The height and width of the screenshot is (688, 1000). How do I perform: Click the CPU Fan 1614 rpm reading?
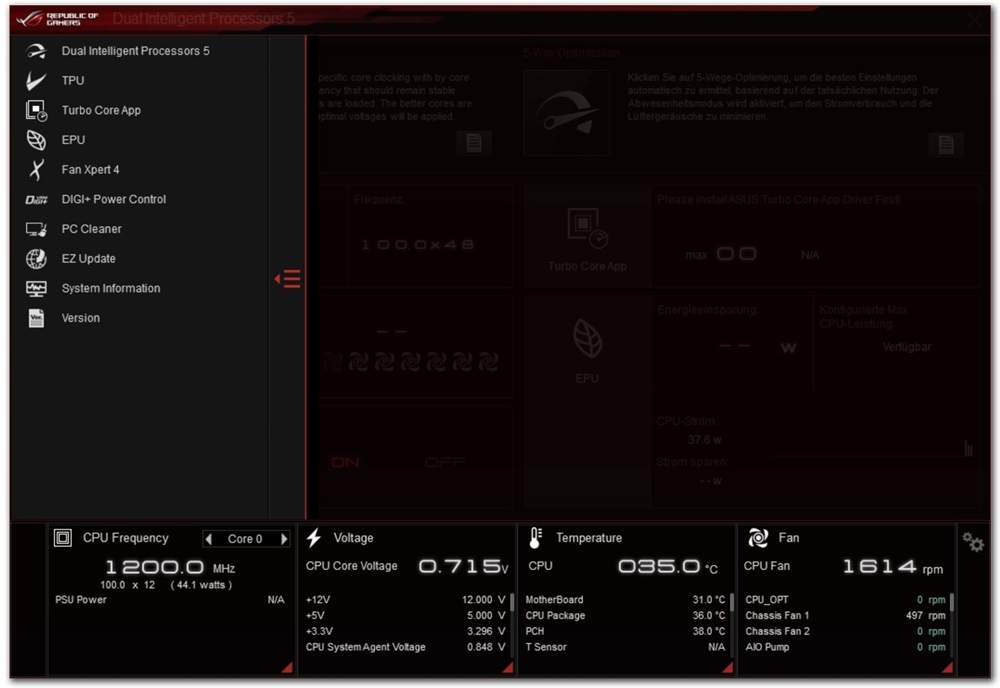pos(893,566)
